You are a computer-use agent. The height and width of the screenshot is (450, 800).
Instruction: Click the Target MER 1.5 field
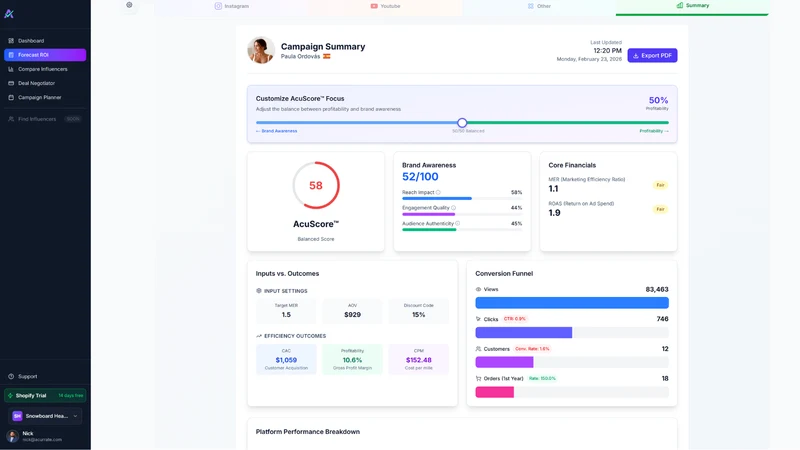[x=286, y=311]
